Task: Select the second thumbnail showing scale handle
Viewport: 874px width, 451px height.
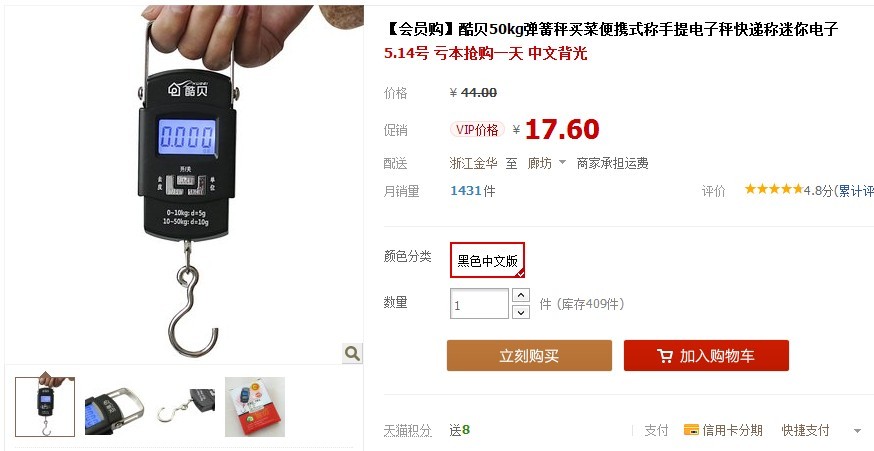Action: pos(114,407)
